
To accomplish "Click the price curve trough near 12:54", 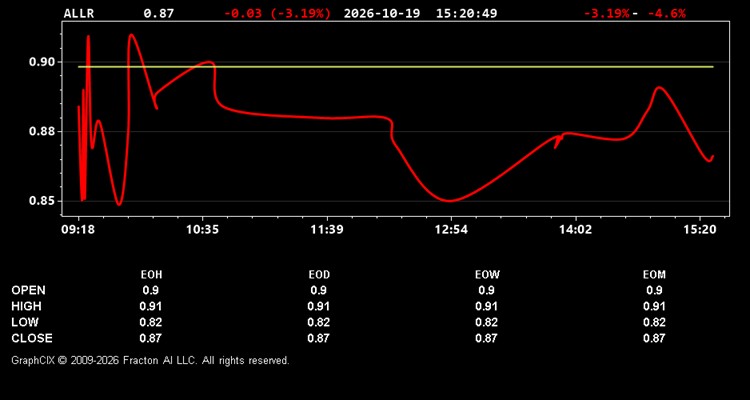I will (450, 200).
